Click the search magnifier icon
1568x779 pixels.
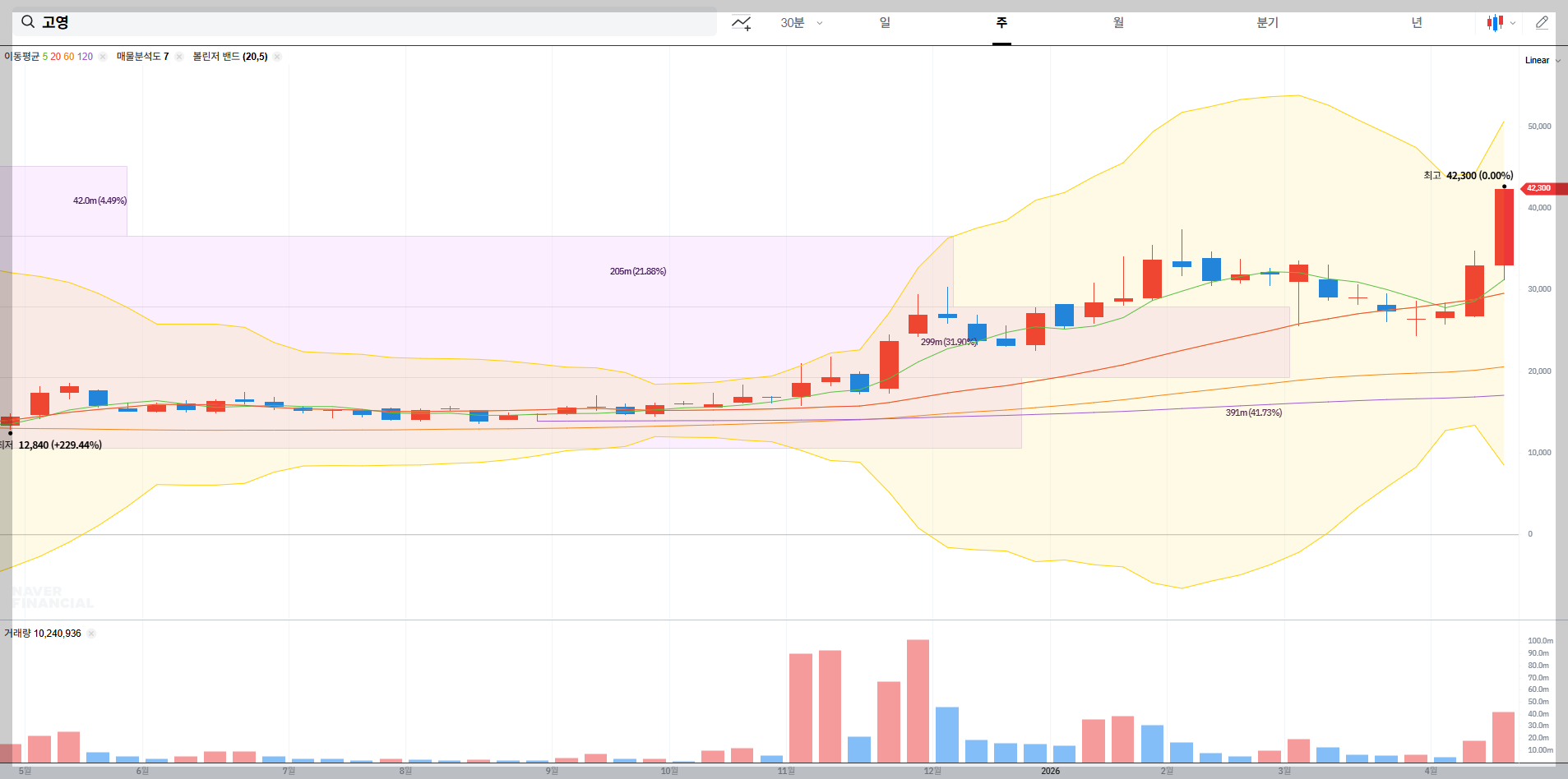pyautogui.click(x=28, y=22)
